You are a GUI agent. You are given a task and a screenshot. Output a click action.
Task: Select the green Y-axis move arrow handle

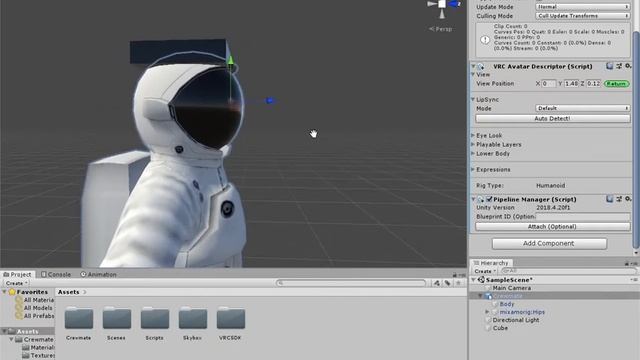pos(231,60)
